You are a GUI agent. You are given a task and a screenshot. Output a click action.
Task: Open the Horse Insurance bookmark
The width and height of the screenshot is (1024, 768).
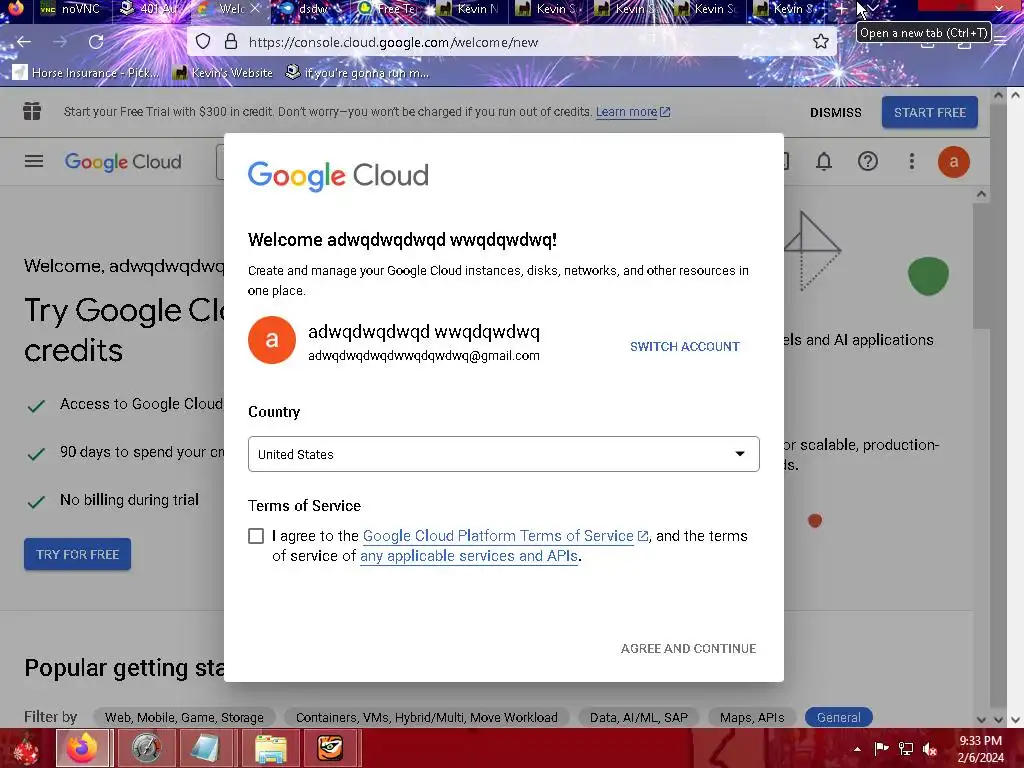(x=86, y=72)
